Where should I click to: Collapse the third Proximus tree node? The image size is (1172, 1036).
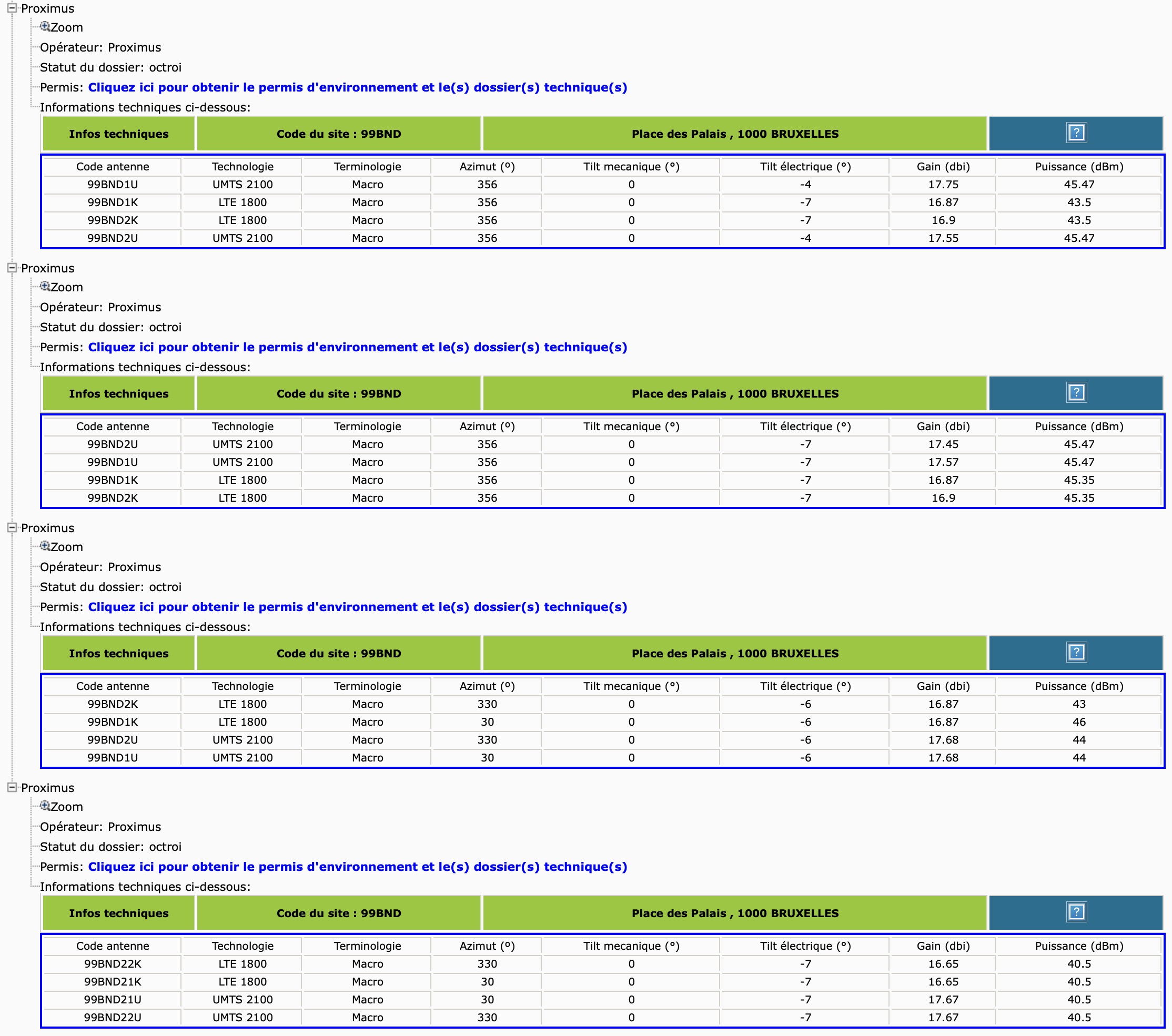pyautogui.click(x=12, y=527)
